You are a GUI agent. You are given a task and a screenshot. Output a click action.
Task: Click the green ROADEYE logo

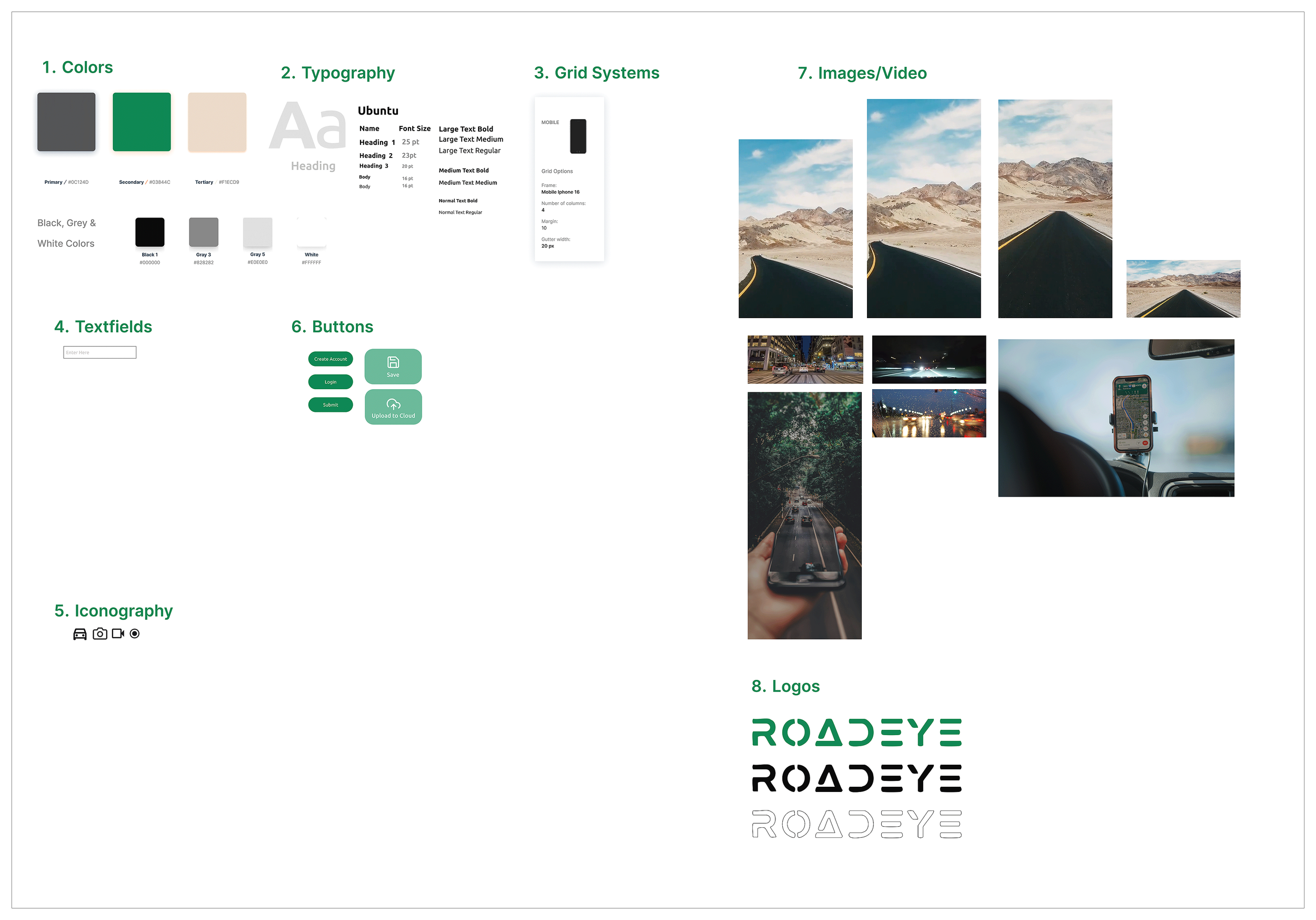[856, 733]
